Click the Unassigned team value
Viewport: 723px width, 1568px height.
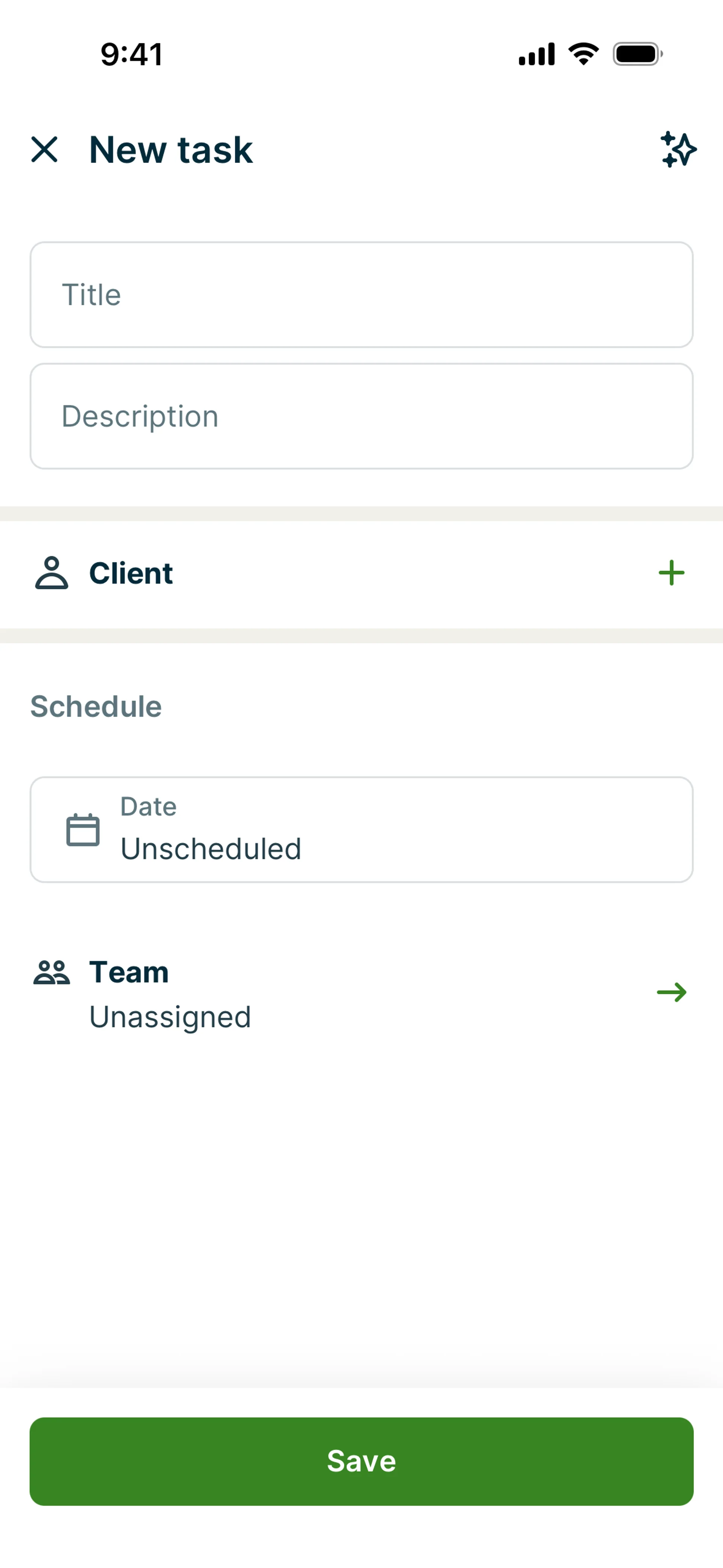point(171,1017)
